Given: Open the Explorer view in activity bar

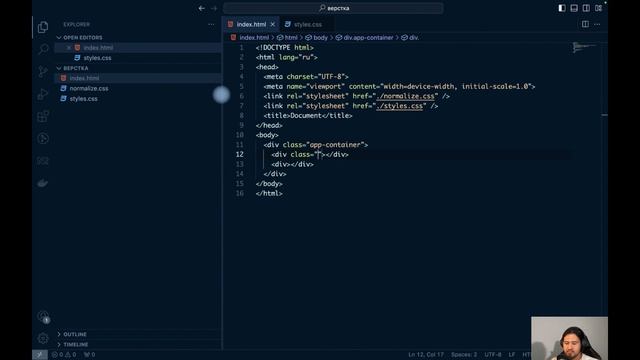Looking at the screenshot, I should point(43,27).
